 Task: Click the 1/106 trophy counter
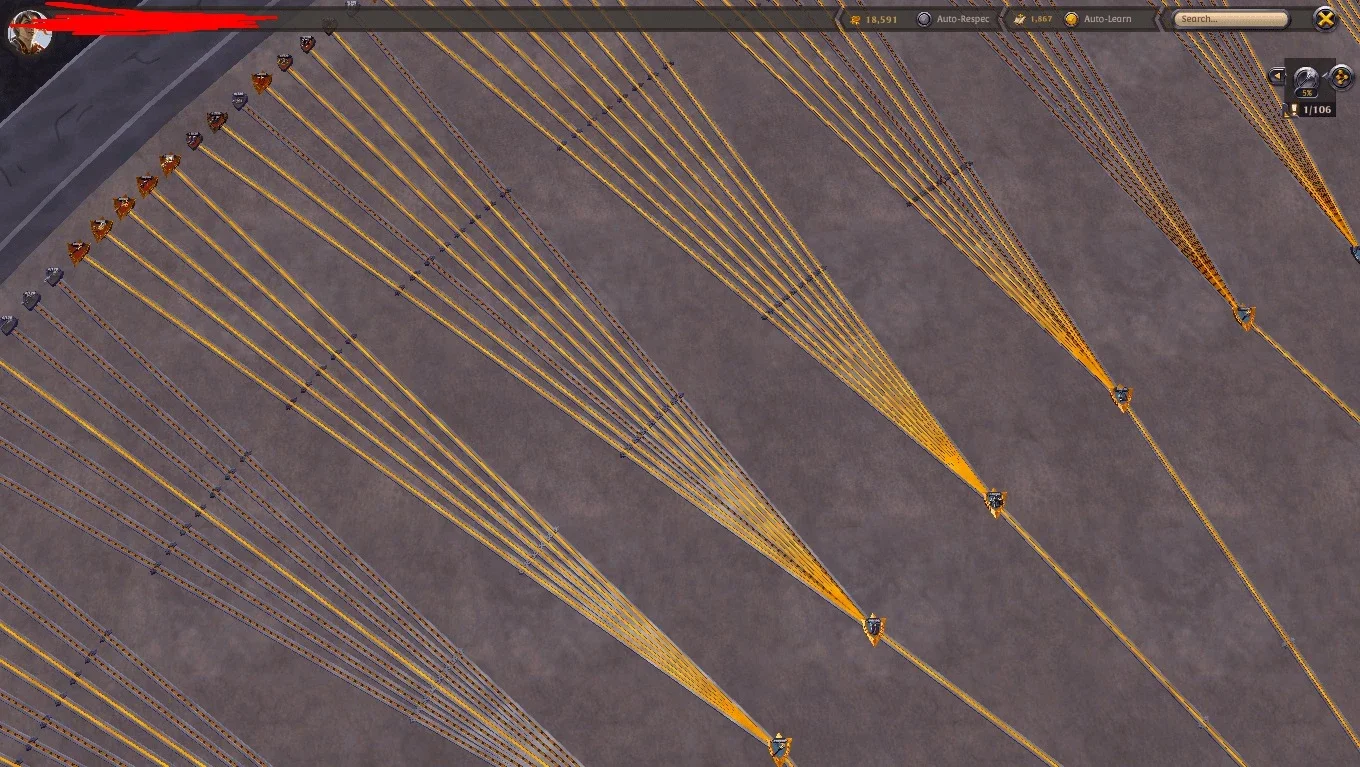coord(1310,109)
